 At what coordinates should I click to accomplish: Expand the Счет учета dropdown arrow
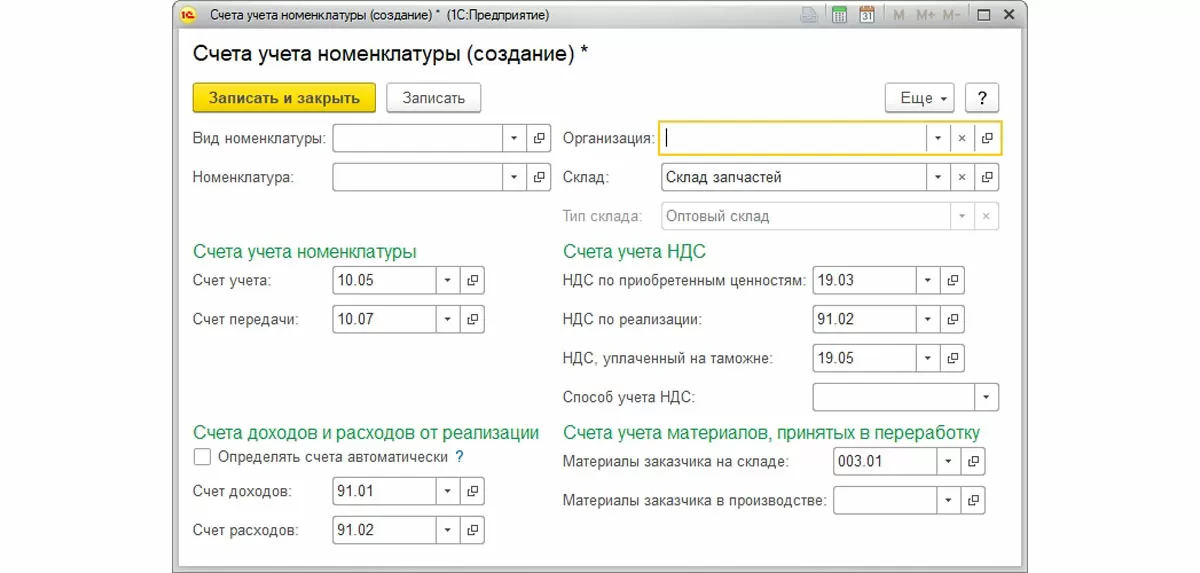click(x=448, y=281)
